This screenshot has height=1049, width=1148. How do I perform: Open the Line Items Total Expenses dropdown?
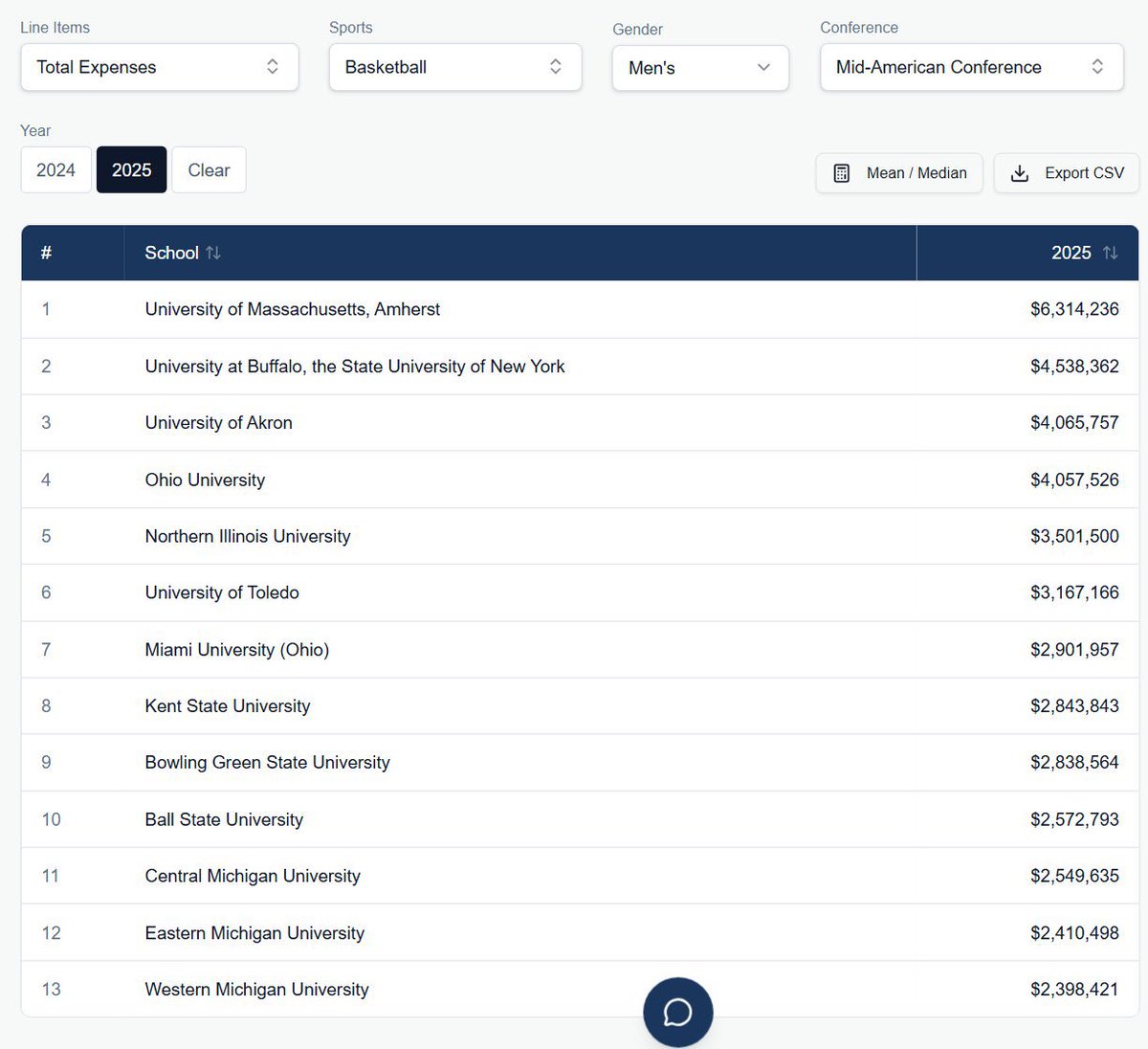[x=160, y=67]
